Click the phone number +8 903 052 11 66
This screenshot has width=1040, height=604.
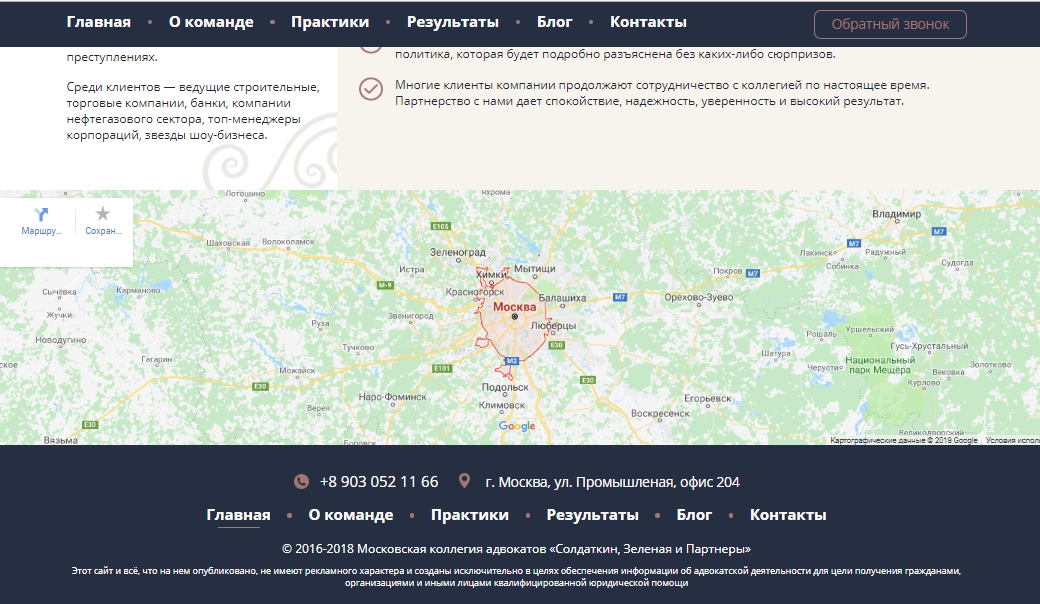tap(379, 482)
